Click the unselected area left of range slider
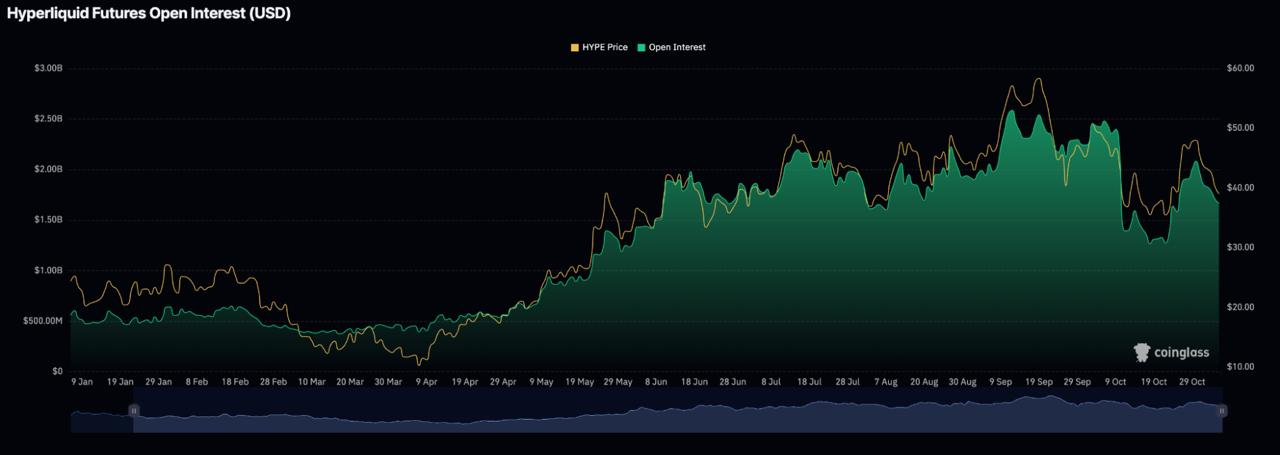The height and width of the screenshot is (455, 1280). click(100, 418)
